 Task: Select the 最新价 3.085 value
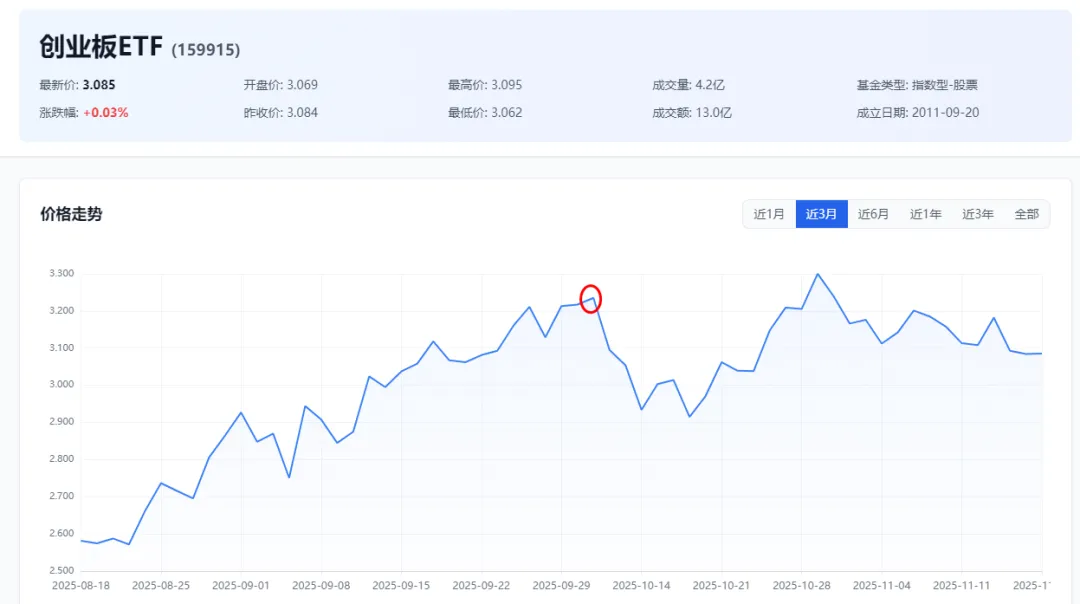[x=99, y=85]
